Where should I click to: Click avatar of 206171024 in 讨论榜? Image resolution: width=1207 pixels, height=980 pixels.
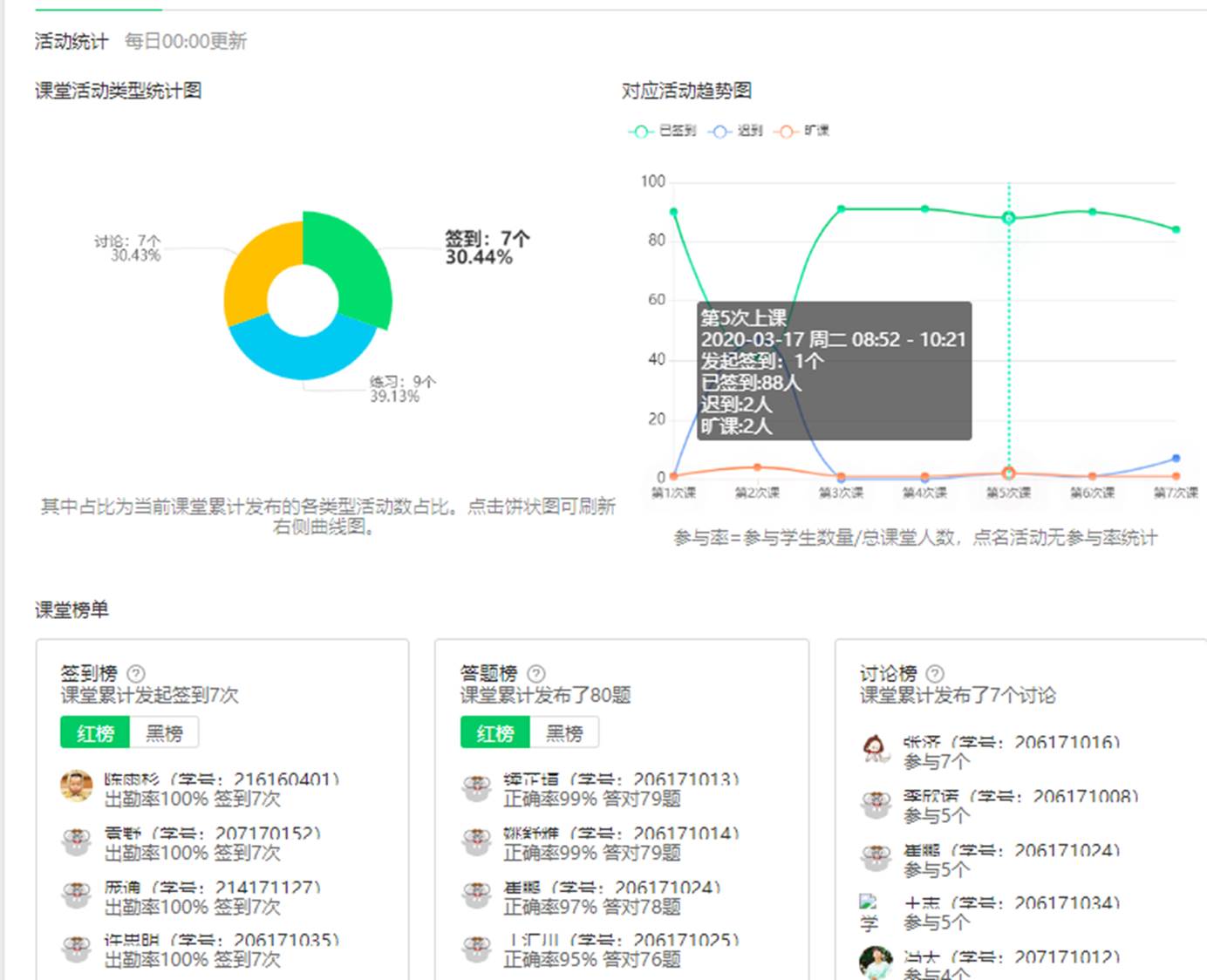875,858
